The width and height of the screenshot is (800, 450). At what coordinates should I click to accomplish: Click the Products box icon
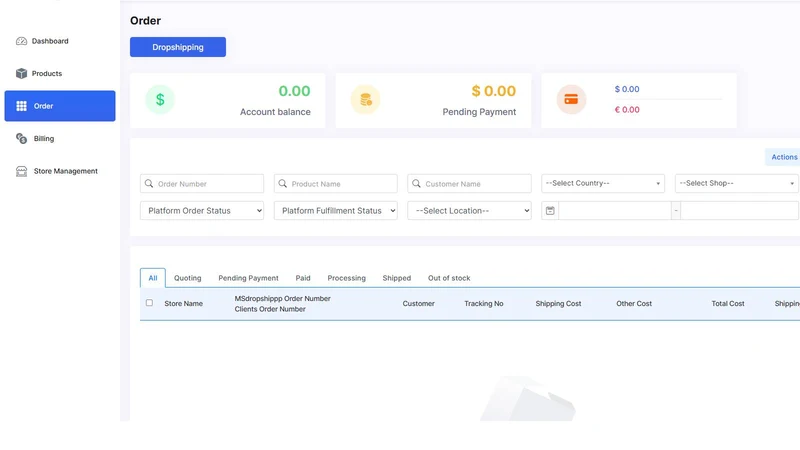[x=21, y=73]
